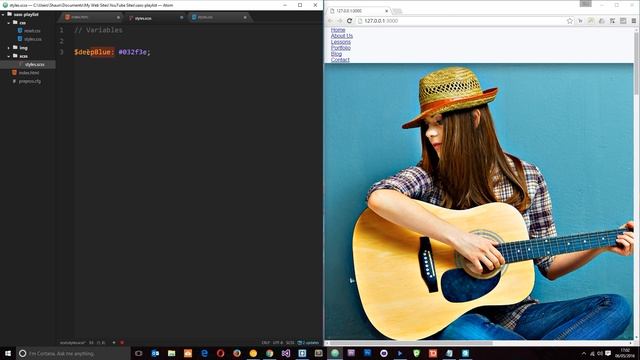Open Visual Studio from the taskbar
Viewport: 640px width, 360px height.
286,353
